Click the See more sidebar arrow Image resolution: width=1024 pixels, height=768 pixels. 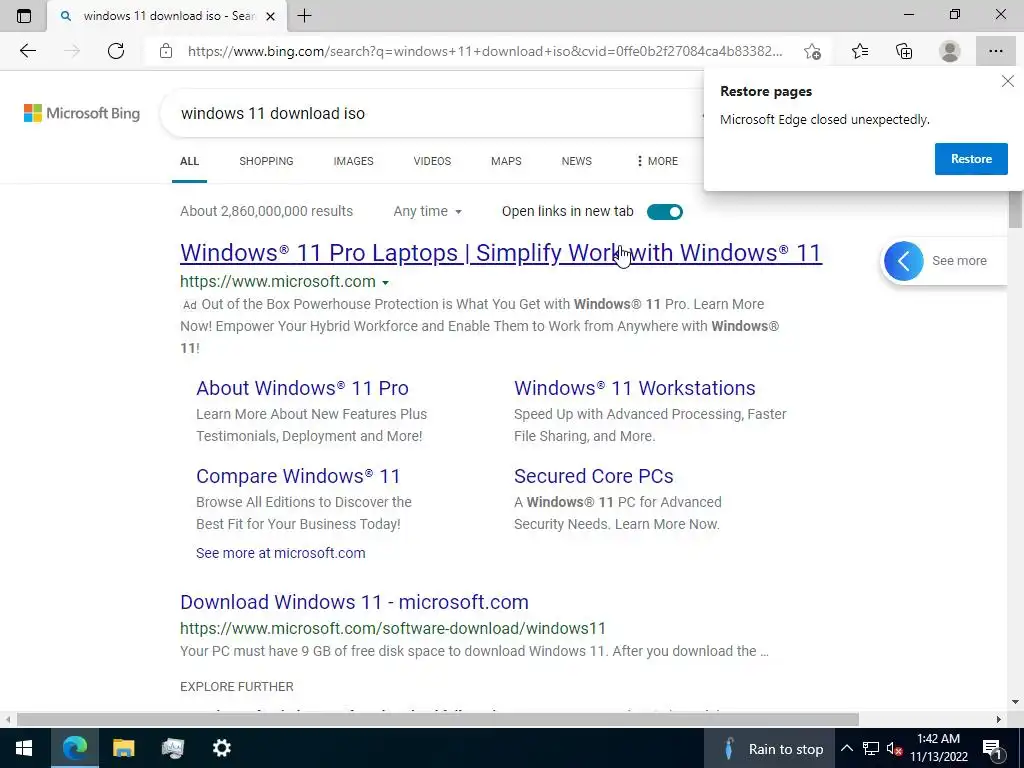point(903,261)
